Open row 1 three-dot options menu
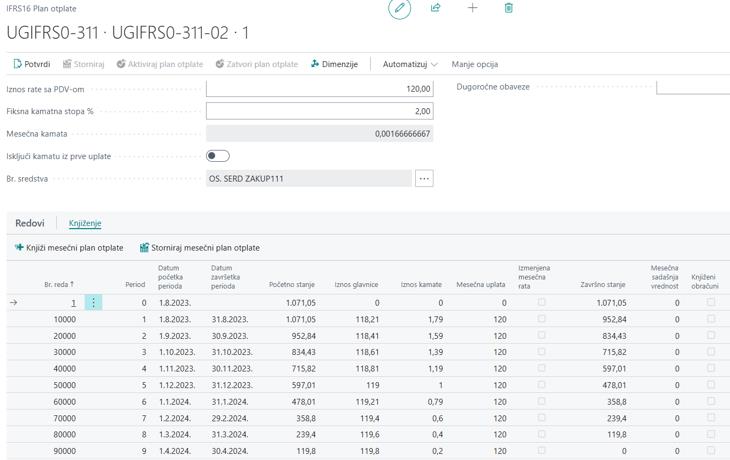730x460 pixels. [x=93, y=303]
